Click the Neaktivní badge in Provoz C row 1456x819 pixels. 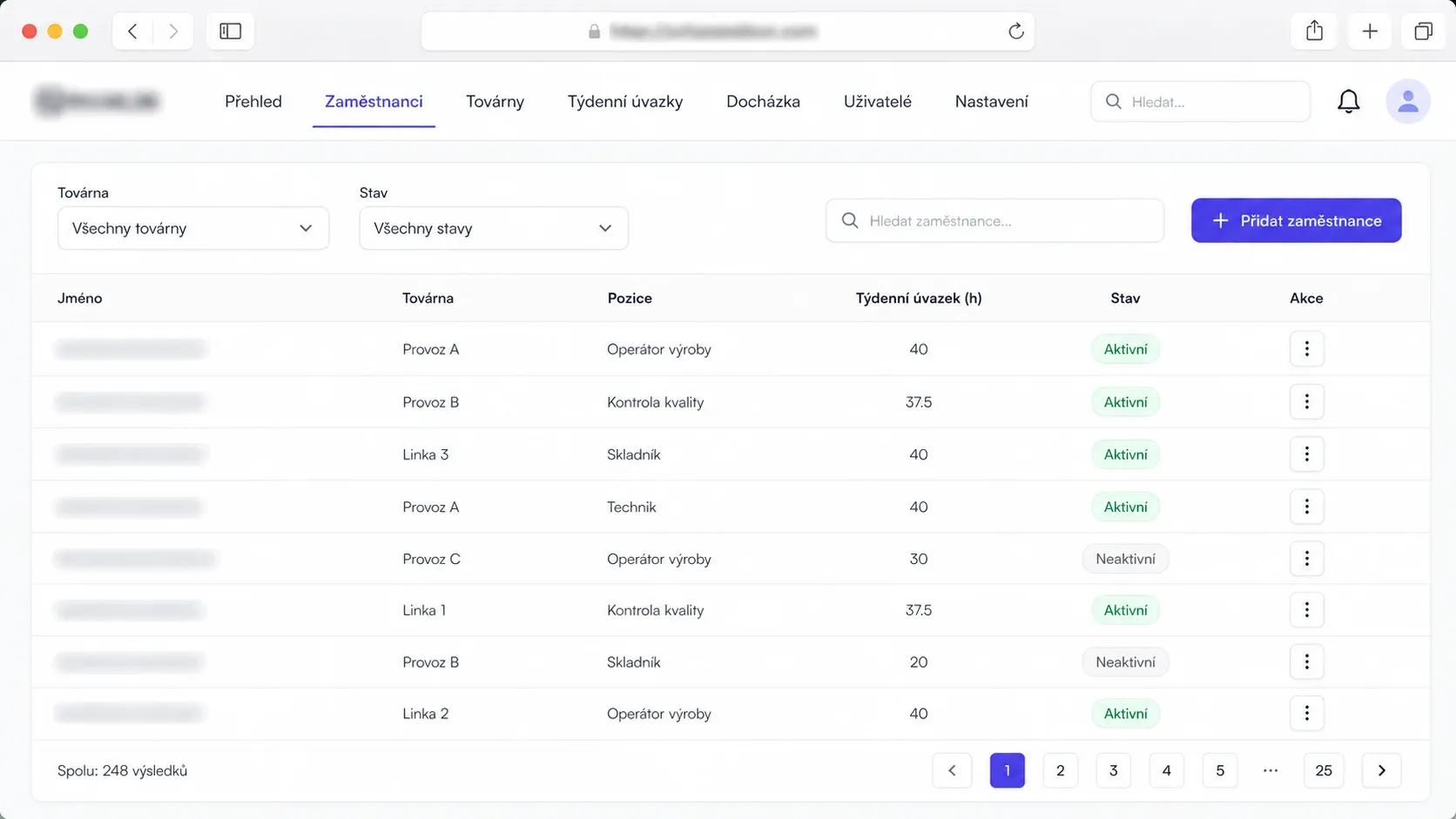point(1125,559)
